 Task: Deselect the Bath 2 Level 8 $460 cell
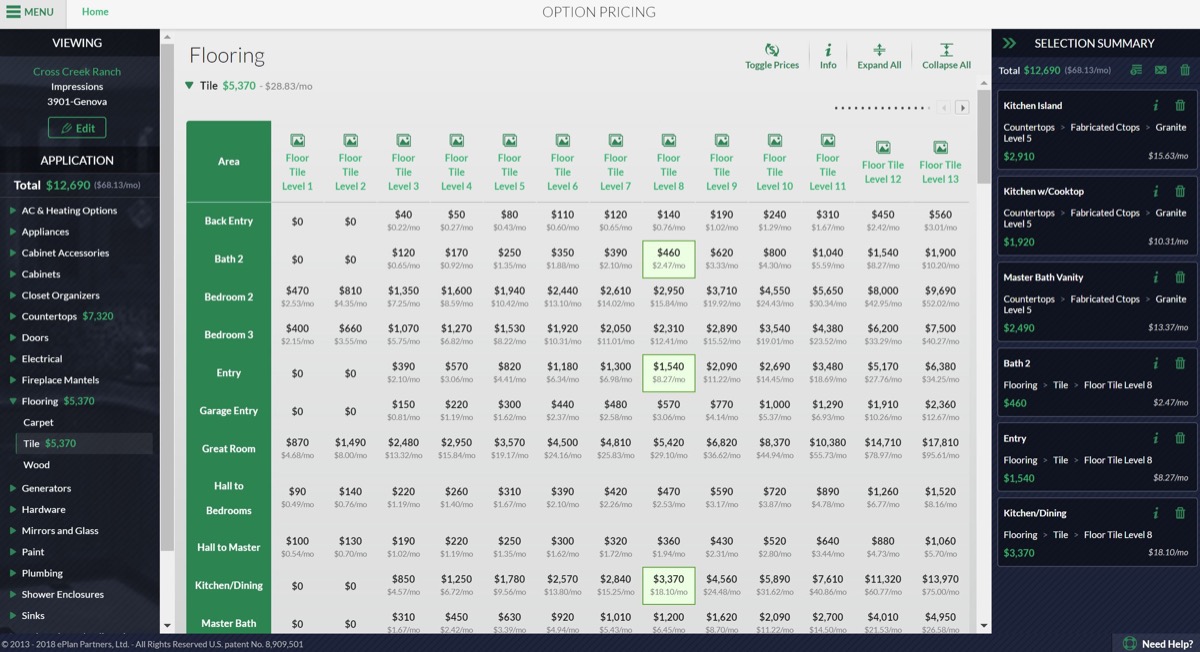point(668,259)
